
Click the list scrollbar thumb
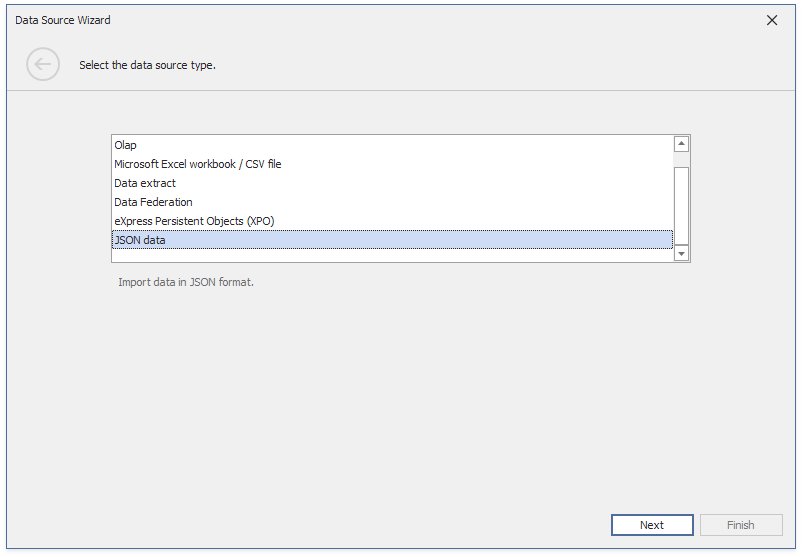[x=681, y=205]
